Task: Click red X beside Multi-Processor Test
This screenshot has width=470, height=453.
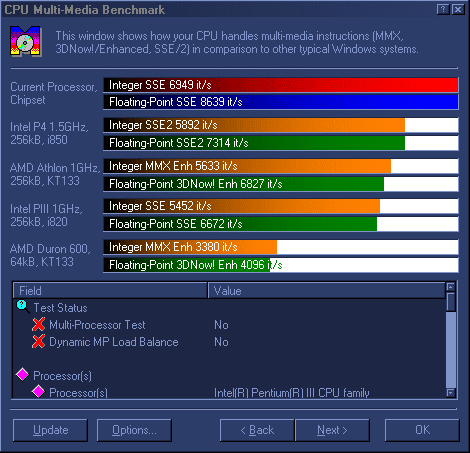Action: [x=39, y=324]
